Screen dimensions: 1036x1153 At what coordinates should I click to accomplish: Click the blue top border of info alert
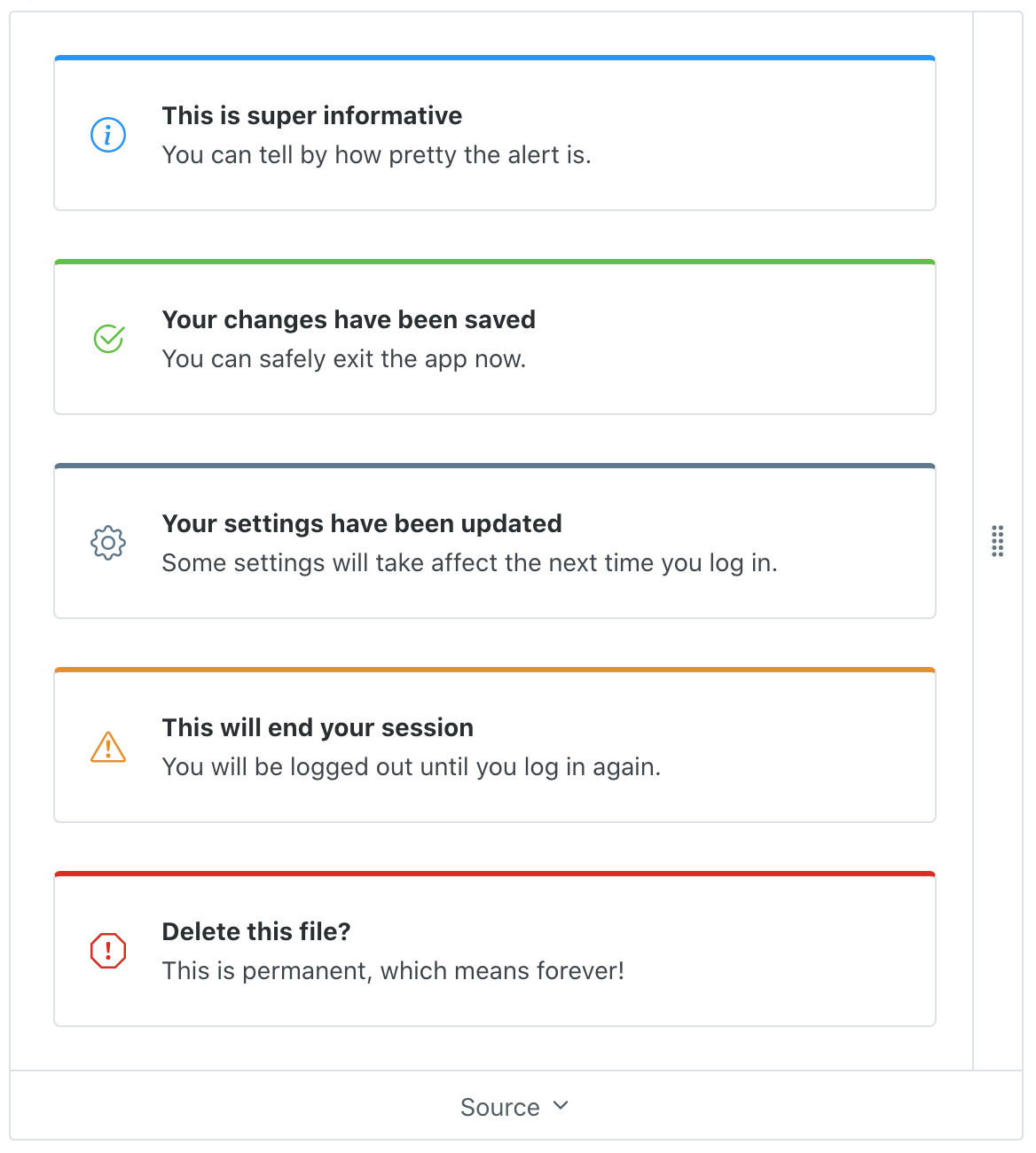(495, 58)
